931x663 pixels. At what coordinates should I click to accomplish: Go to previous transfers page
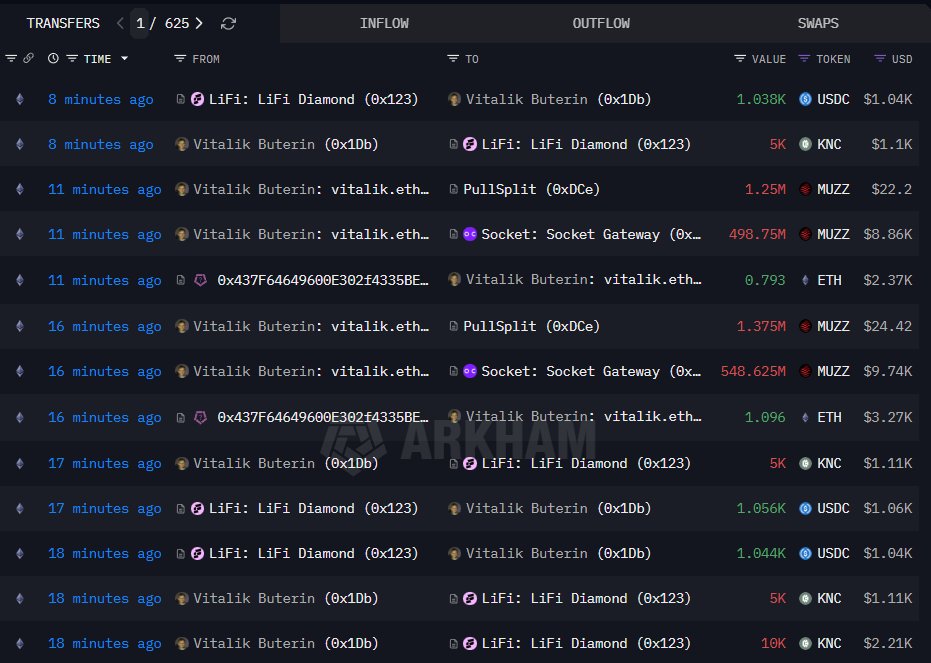121,23
